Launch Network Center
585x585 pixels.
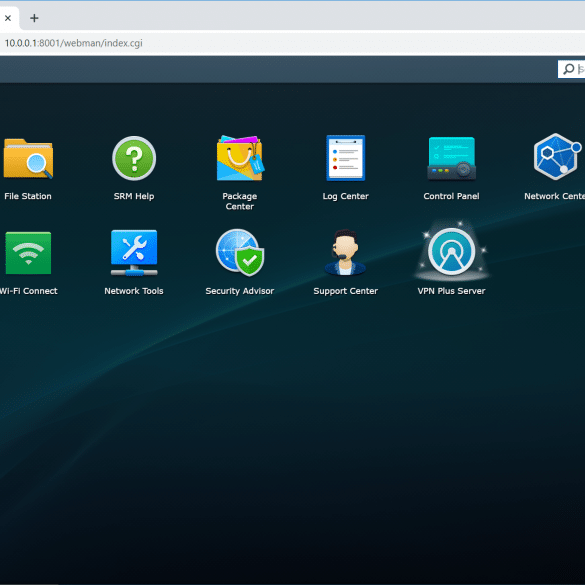[557, 157]
